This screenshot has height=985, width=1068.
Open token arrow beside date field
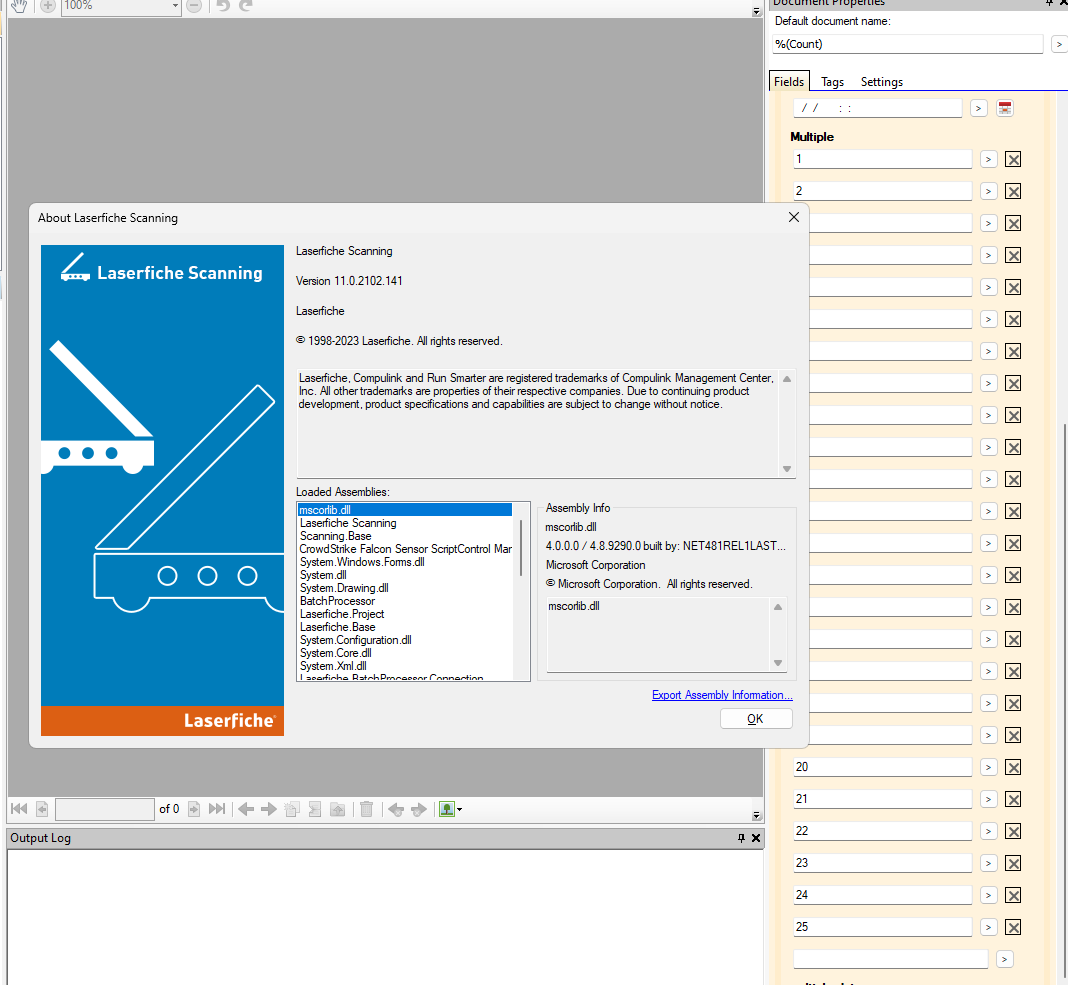click(979, 108)
